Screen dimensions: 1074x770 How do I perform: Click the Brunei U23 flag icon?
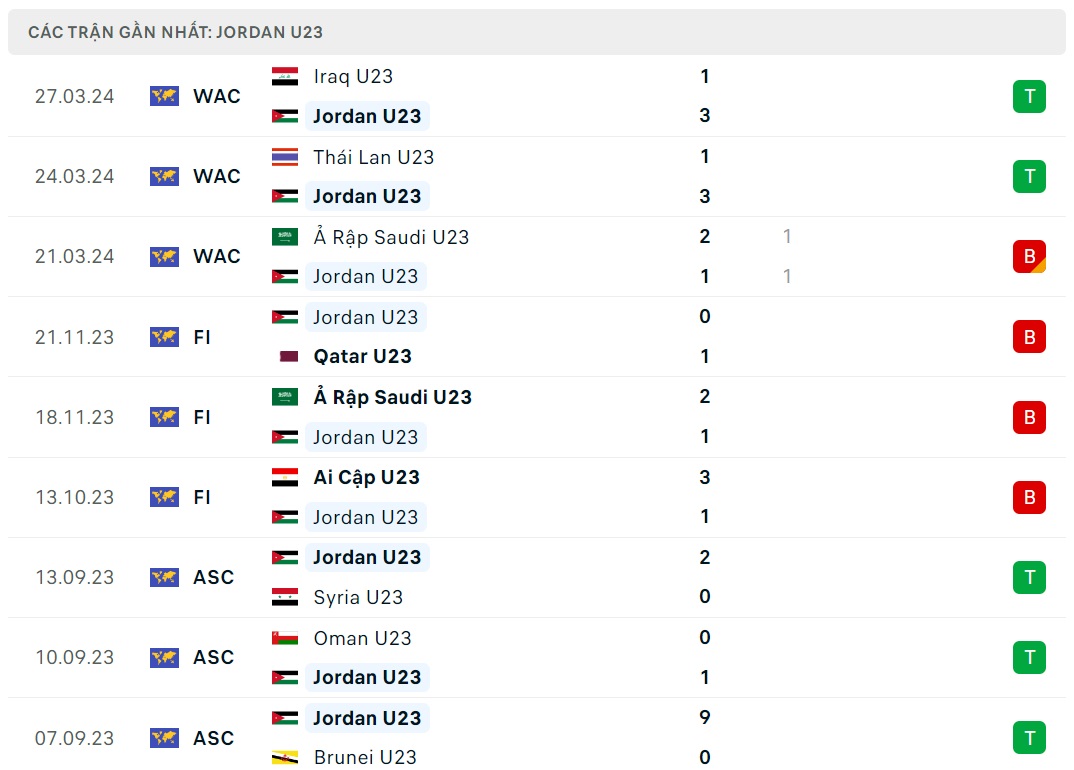tap(285, 757)
